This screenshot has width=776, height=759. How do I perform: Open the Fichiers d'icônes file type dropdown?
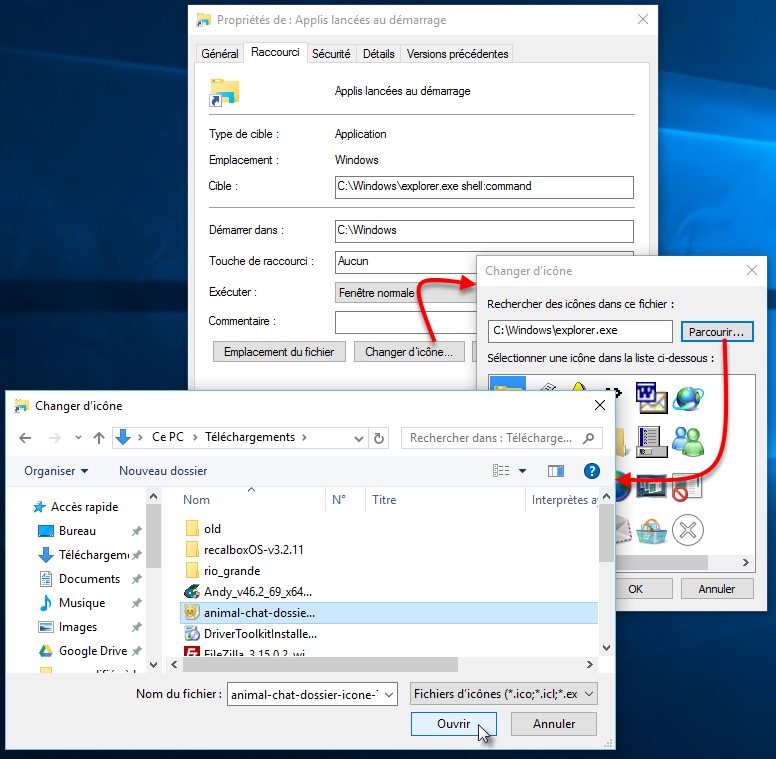click(504, 693)
